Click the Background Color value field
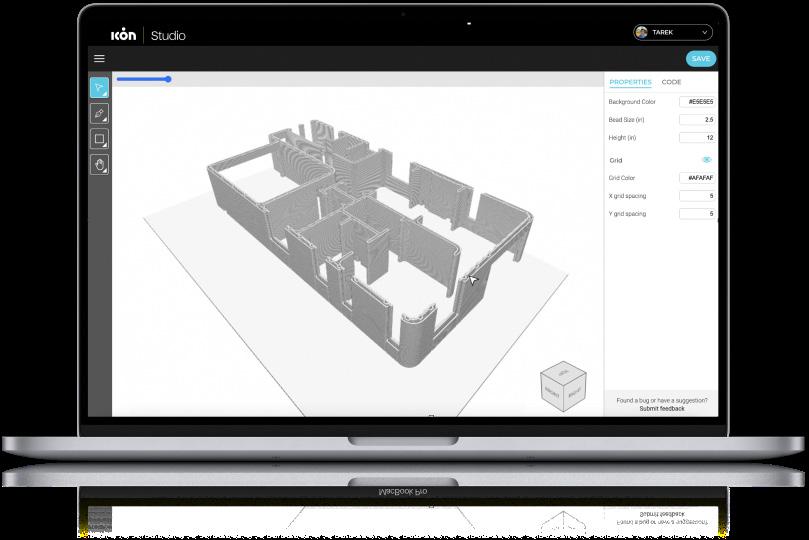This screenshot has height=540, width=809. [697, 102]
